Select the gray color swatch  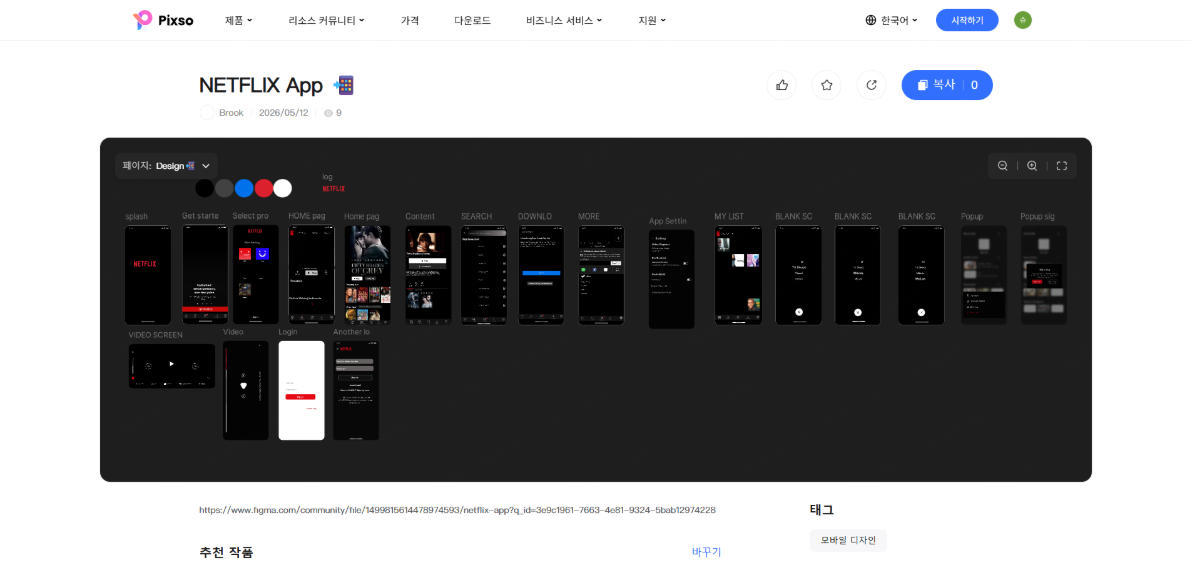coord(224,188)
